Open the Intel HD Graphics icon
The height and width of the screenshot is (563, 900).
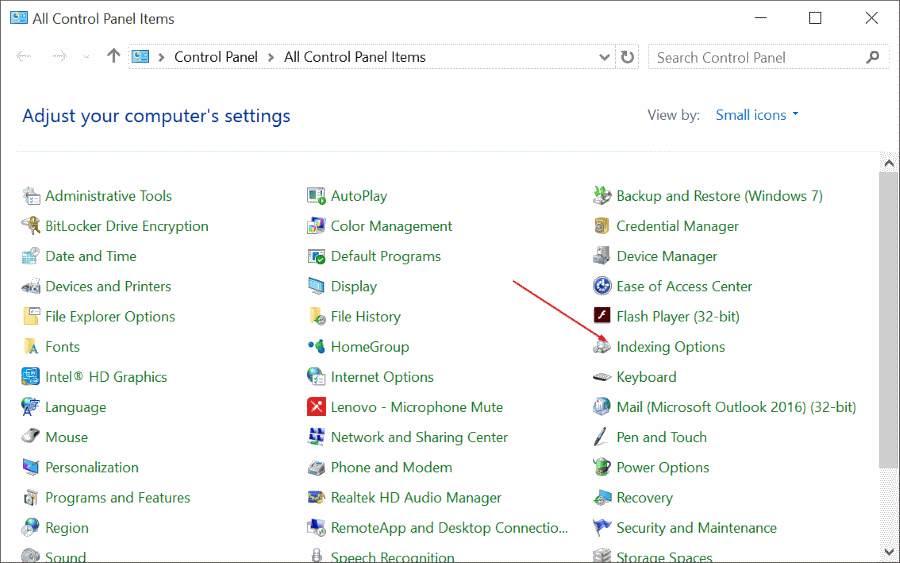click(x=31, y=377)
